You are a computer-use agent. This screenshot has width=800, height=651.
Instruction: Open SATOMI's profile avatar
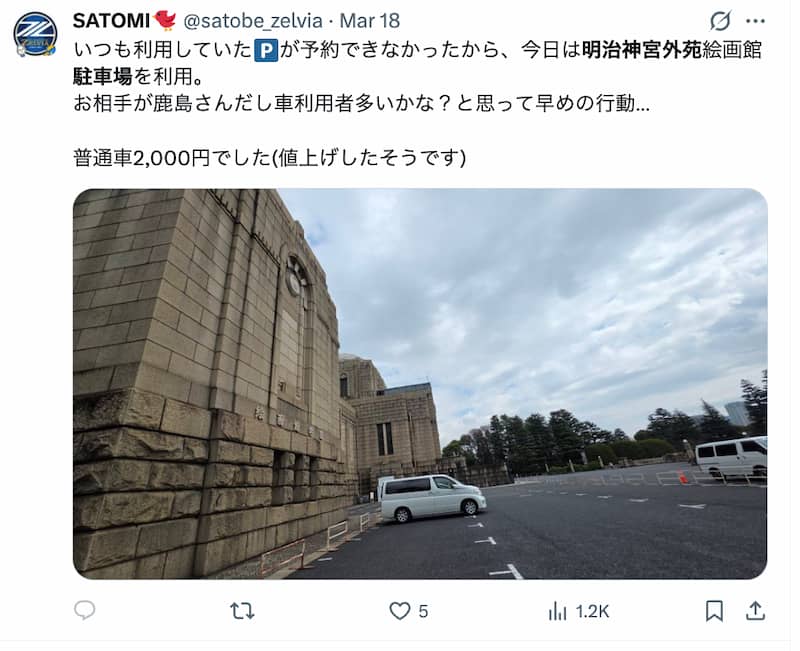[35, 34]
